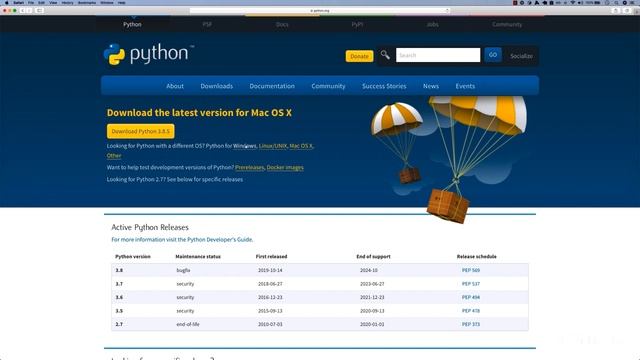Click the 'bugfix' maintenance status cell

click(x=183, y=270)
